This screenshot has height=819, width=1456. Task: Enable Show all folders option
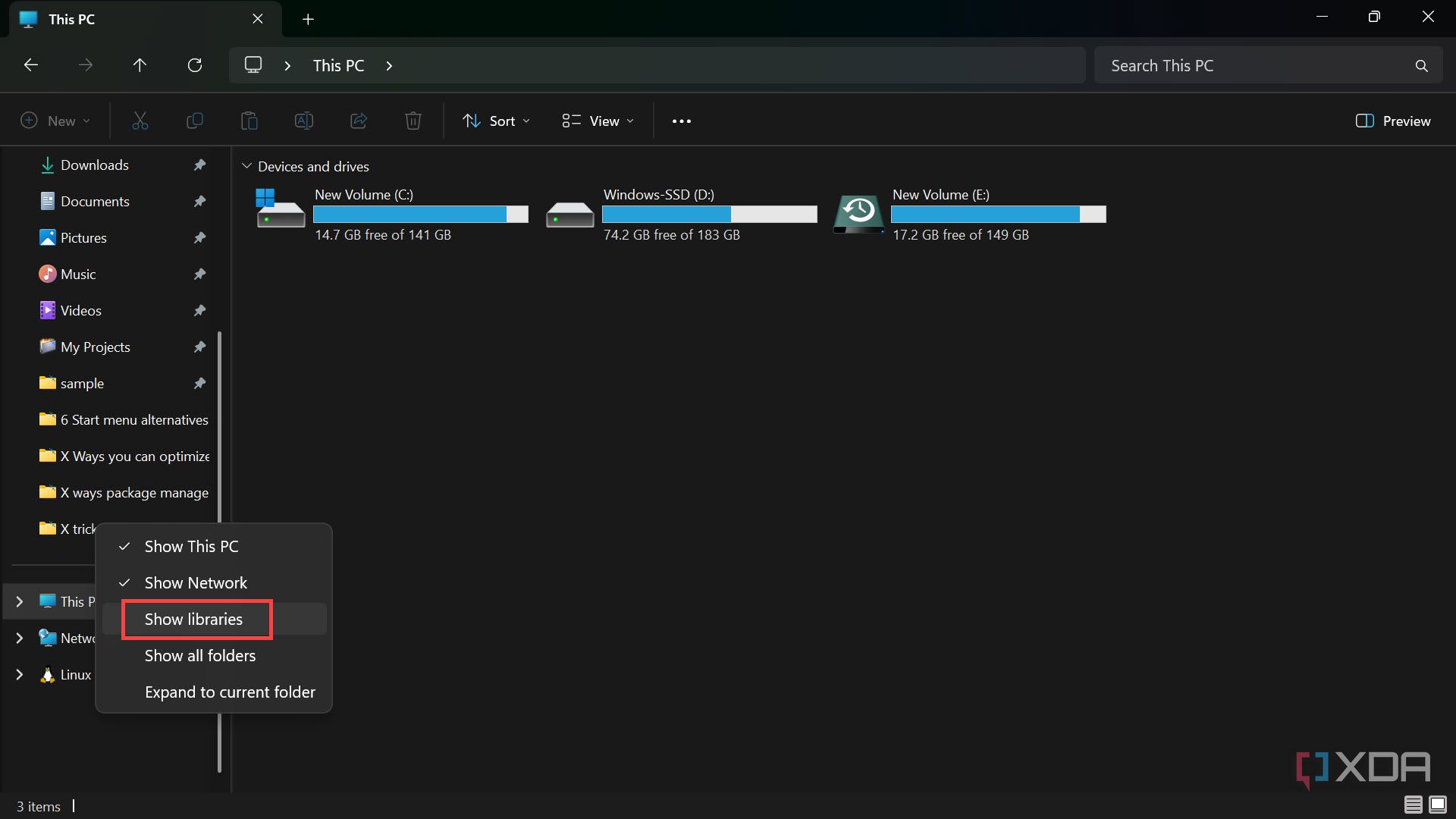(x=214, y=655)
